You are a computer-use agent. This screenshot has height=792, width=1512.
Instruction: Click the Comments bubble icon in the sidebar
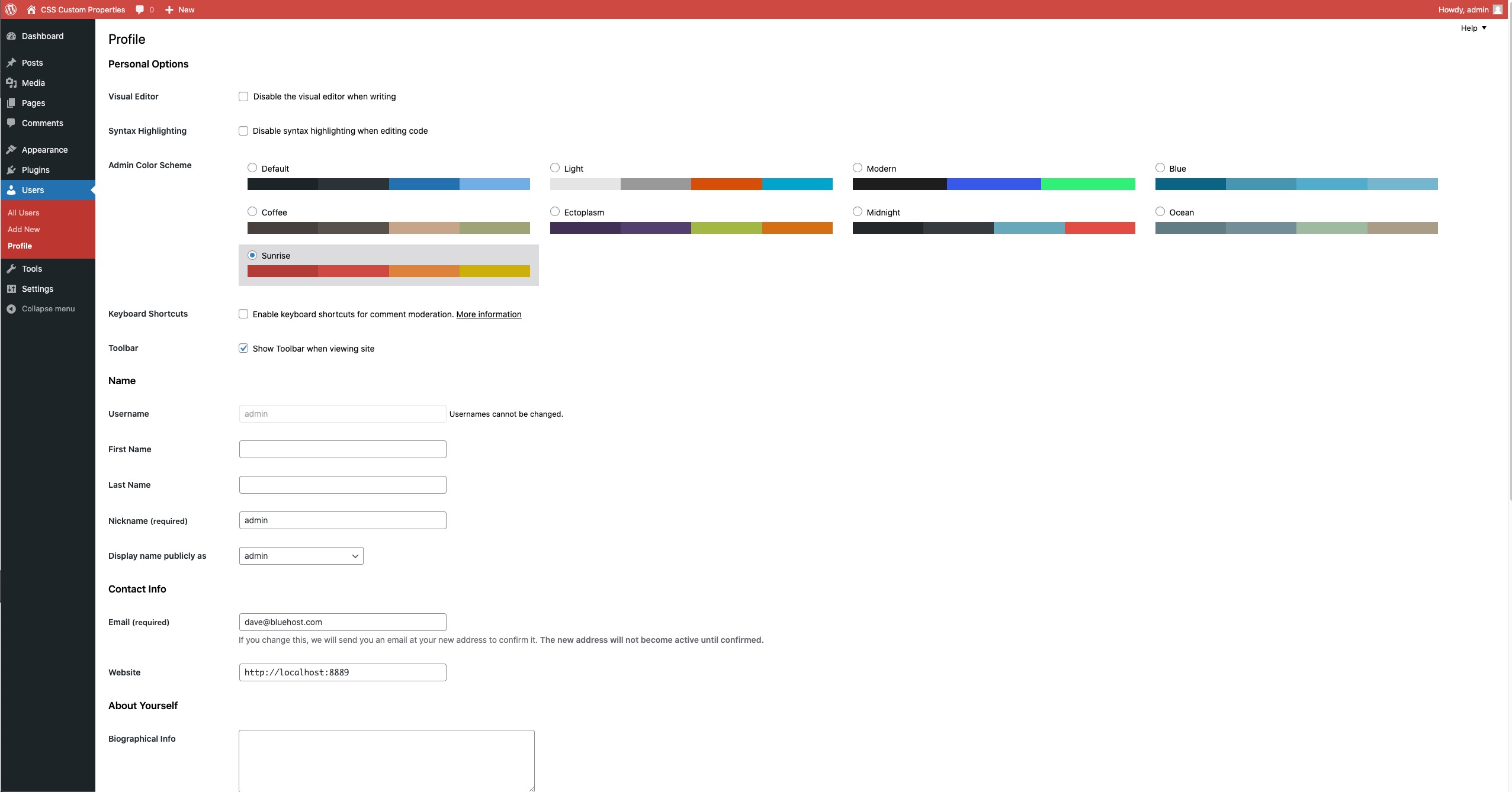point(12,123)
